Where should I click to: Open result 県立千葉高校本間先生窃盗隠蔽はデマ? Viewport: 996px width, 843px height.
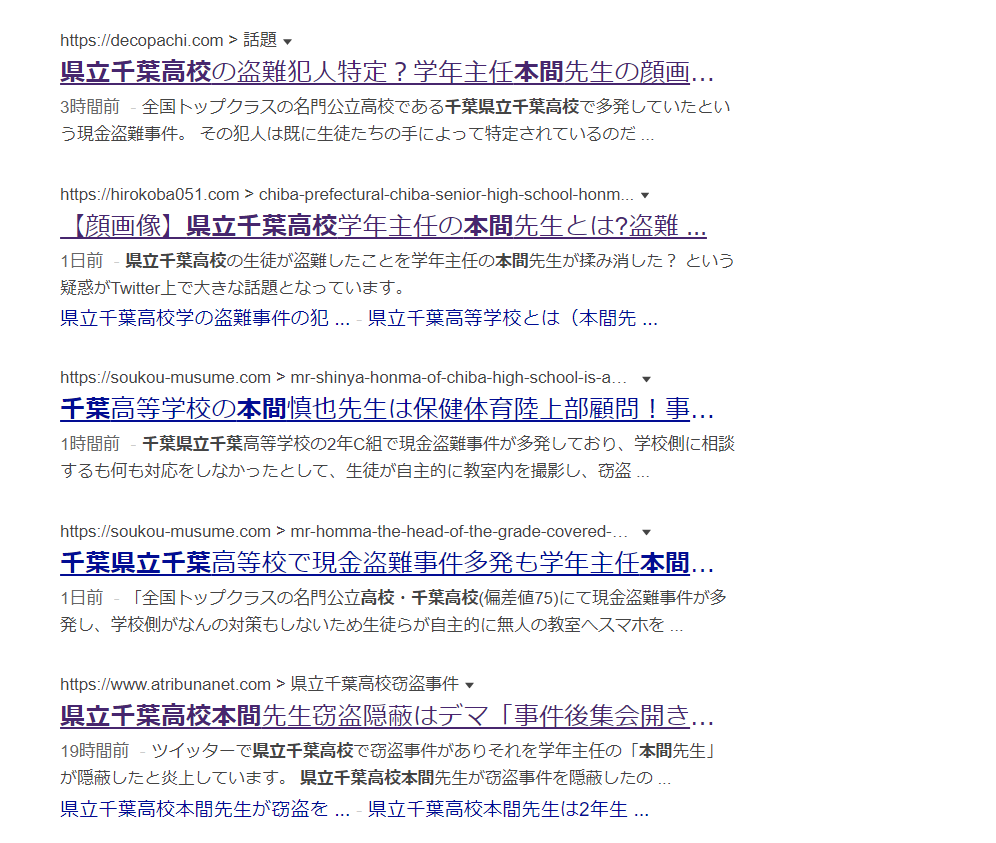[x=387, y=715]
